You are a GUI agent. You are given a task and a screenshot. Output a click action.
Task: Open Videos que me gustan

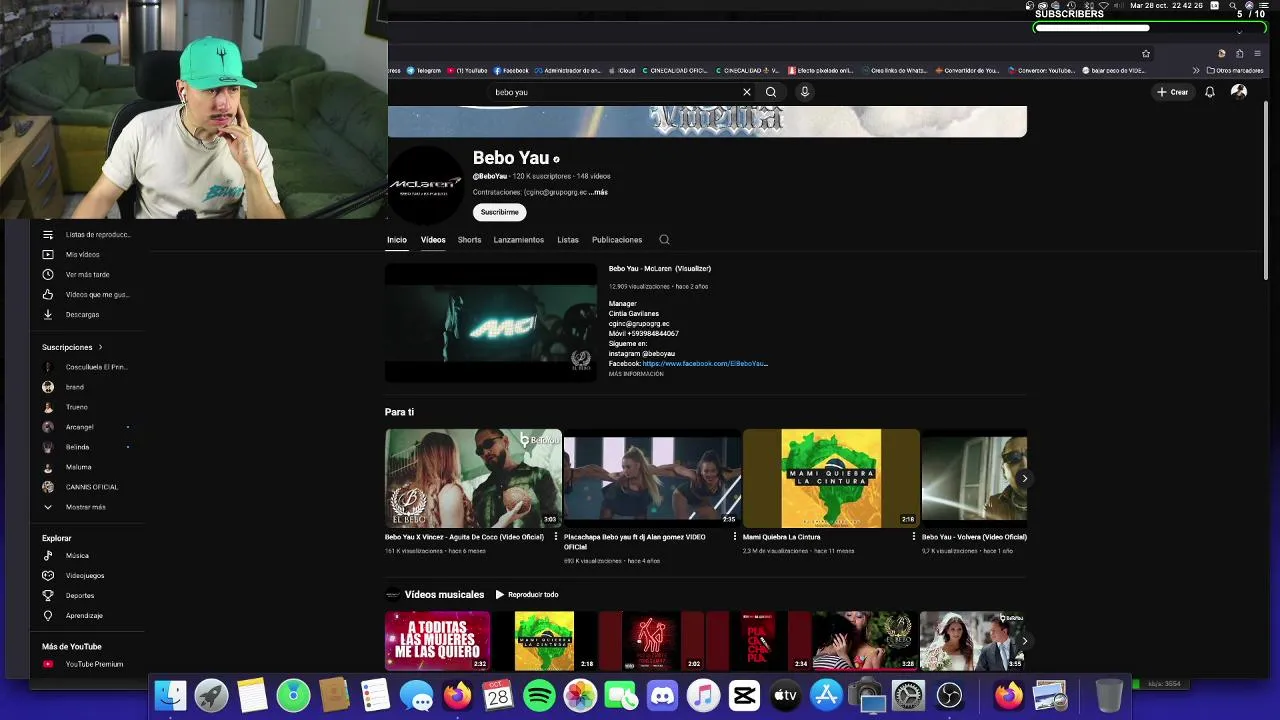[x=87, y=294]
